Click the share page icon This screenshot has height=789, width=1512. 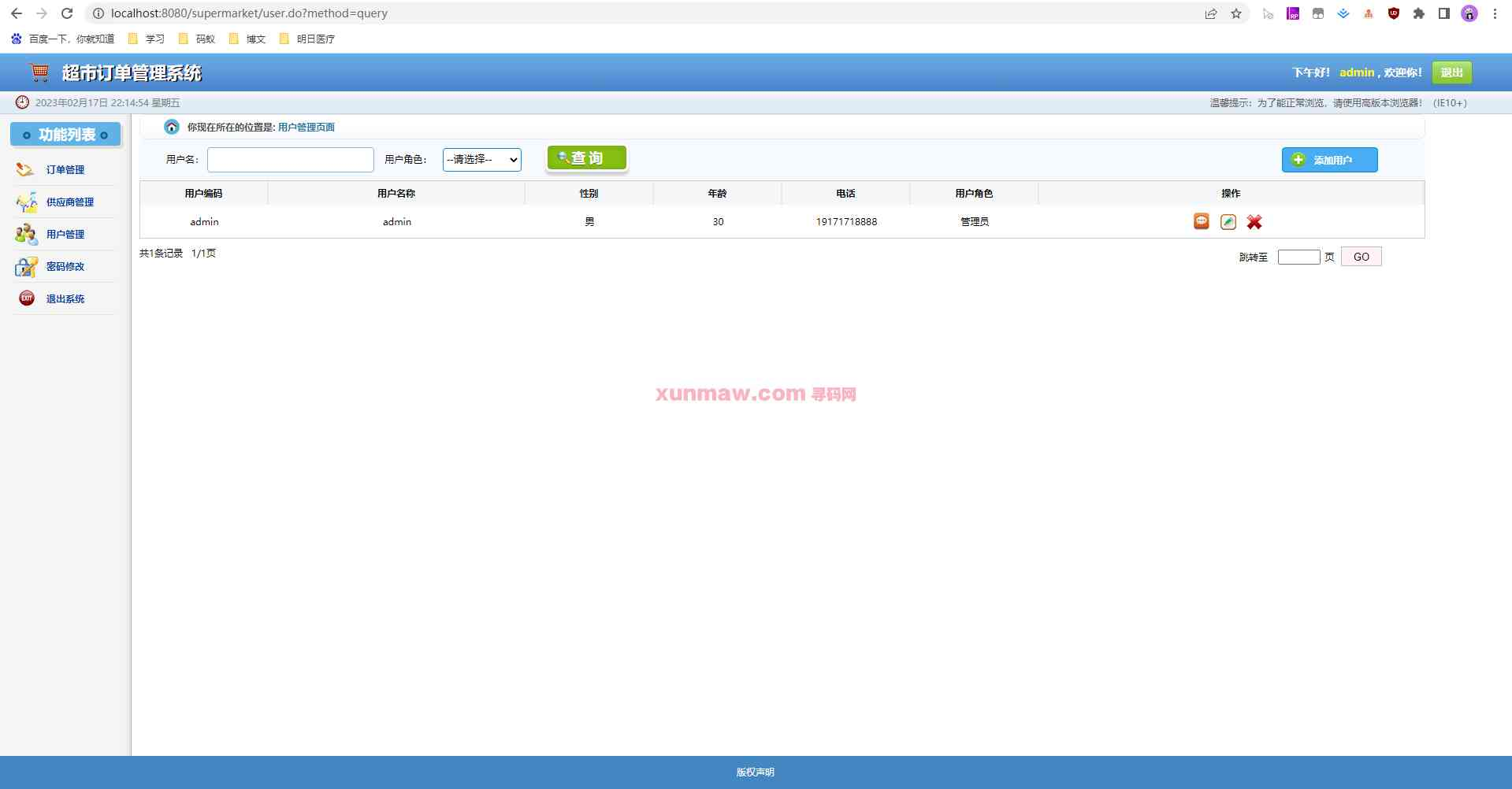[x=1211, y=13]
